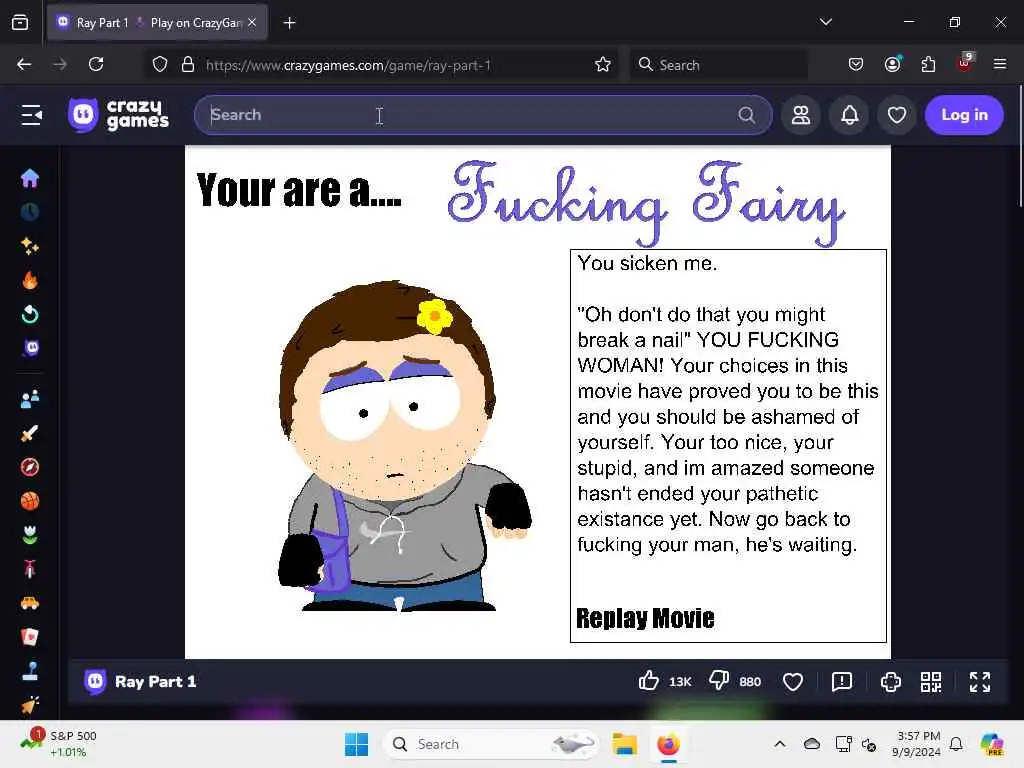Image resolution: width=1024 pixels, height=768 pixels.
Task: Open the Firefox extensions puzzle icon
Action: (x=928, y=64)
